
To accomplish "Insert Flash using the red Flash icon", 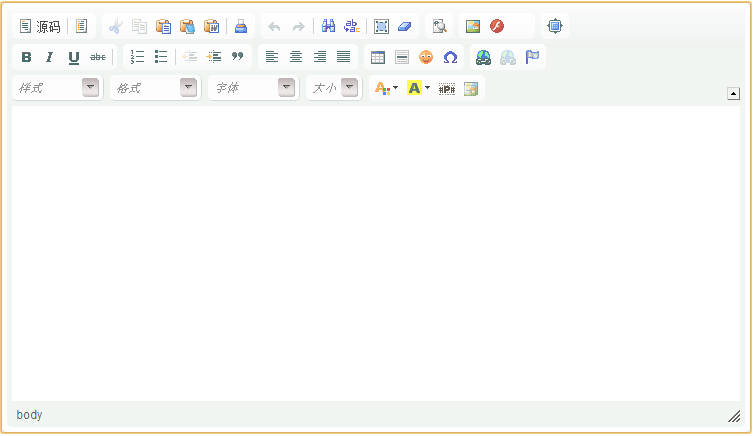I will [497, 27].
